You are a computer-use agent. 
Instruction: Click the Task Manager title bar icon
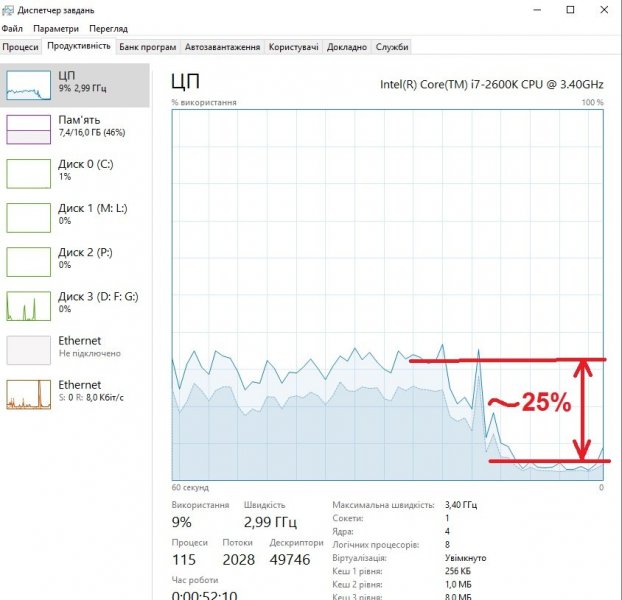9,10
